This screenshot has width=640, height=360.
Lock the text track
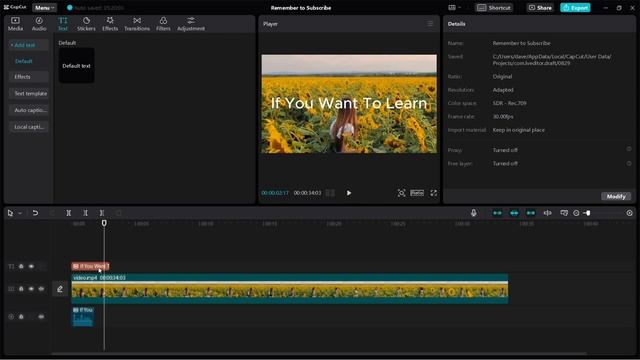point(21,266)
